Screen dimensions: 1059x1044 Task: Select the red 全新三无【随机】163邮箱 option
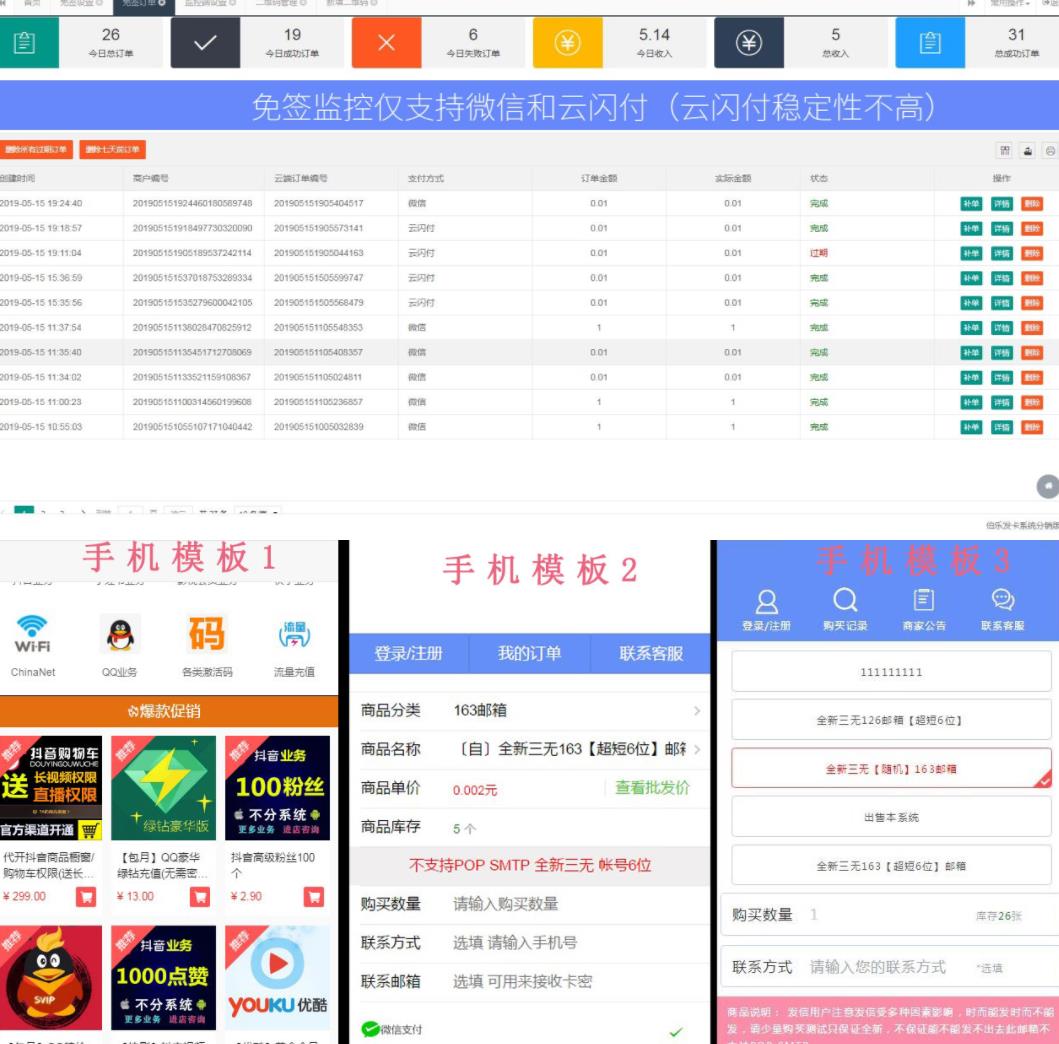(891, 768)
